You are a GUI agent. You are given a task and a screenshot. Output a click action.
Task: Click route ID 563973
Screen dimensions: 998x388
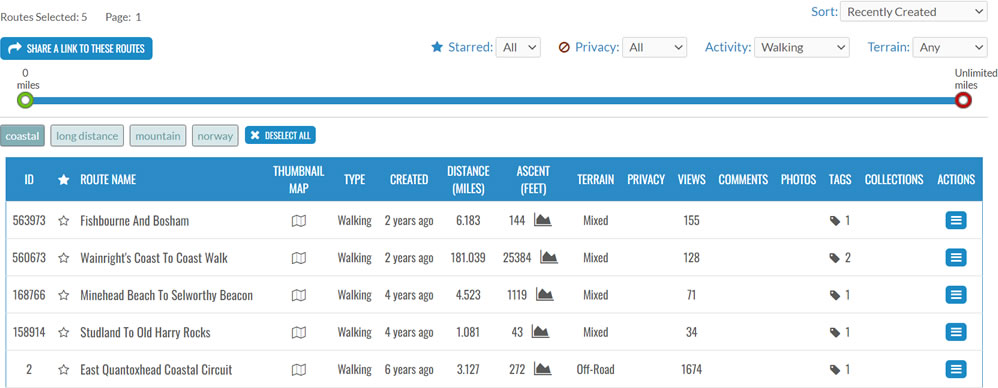click(x=29, y=221)
